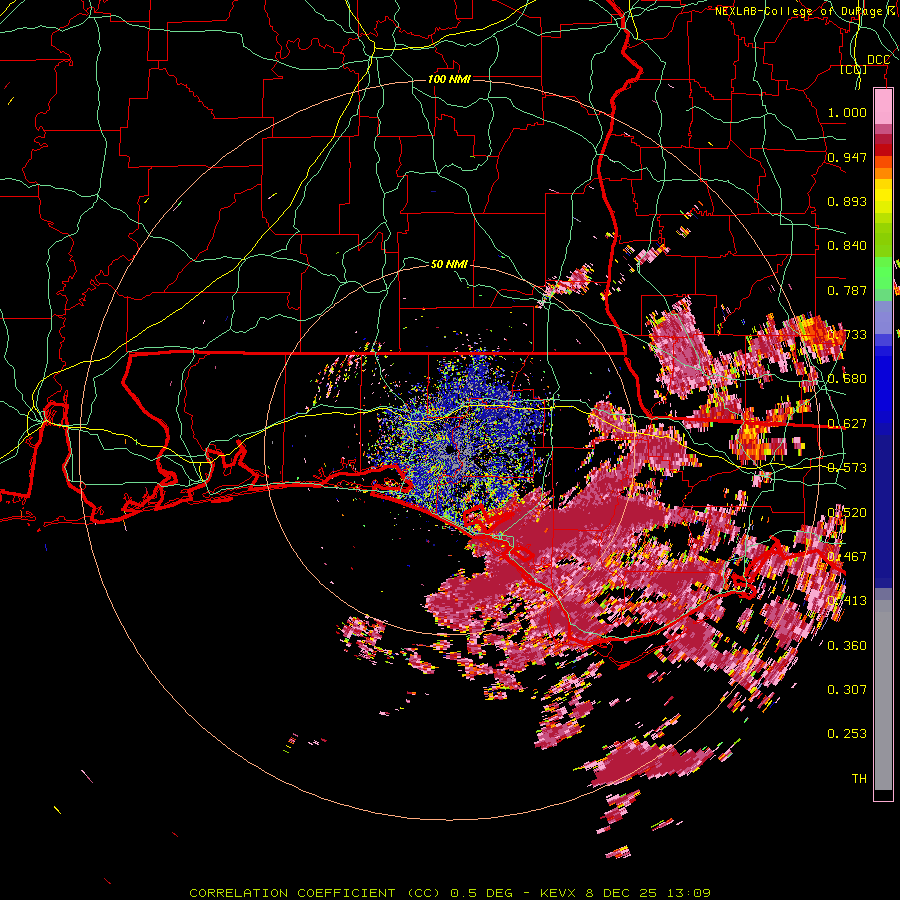Click the 0.520 scale value
The height and width of the screenshot is (900, 900).
(847, 513)
